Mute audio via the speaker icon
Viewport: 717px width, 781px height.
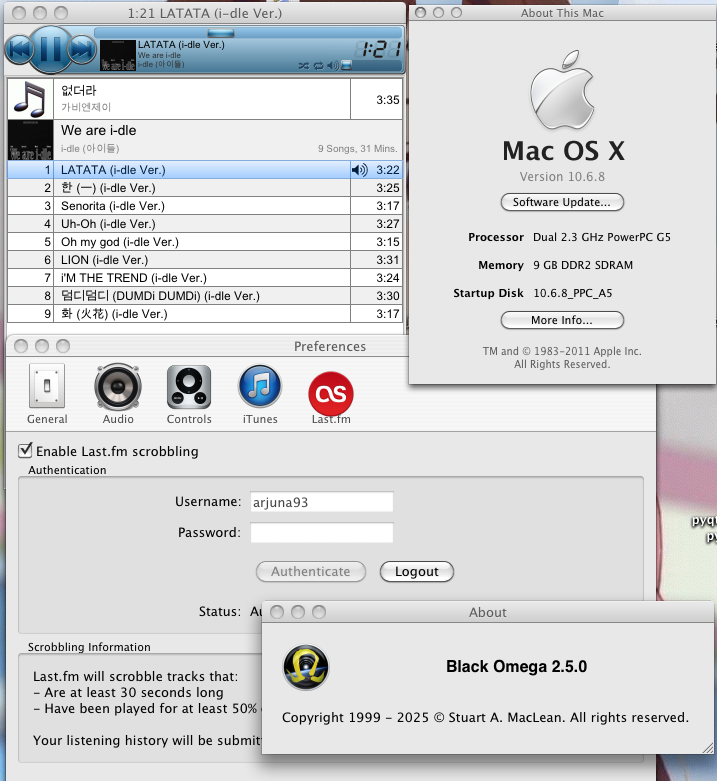coord(333,65)
